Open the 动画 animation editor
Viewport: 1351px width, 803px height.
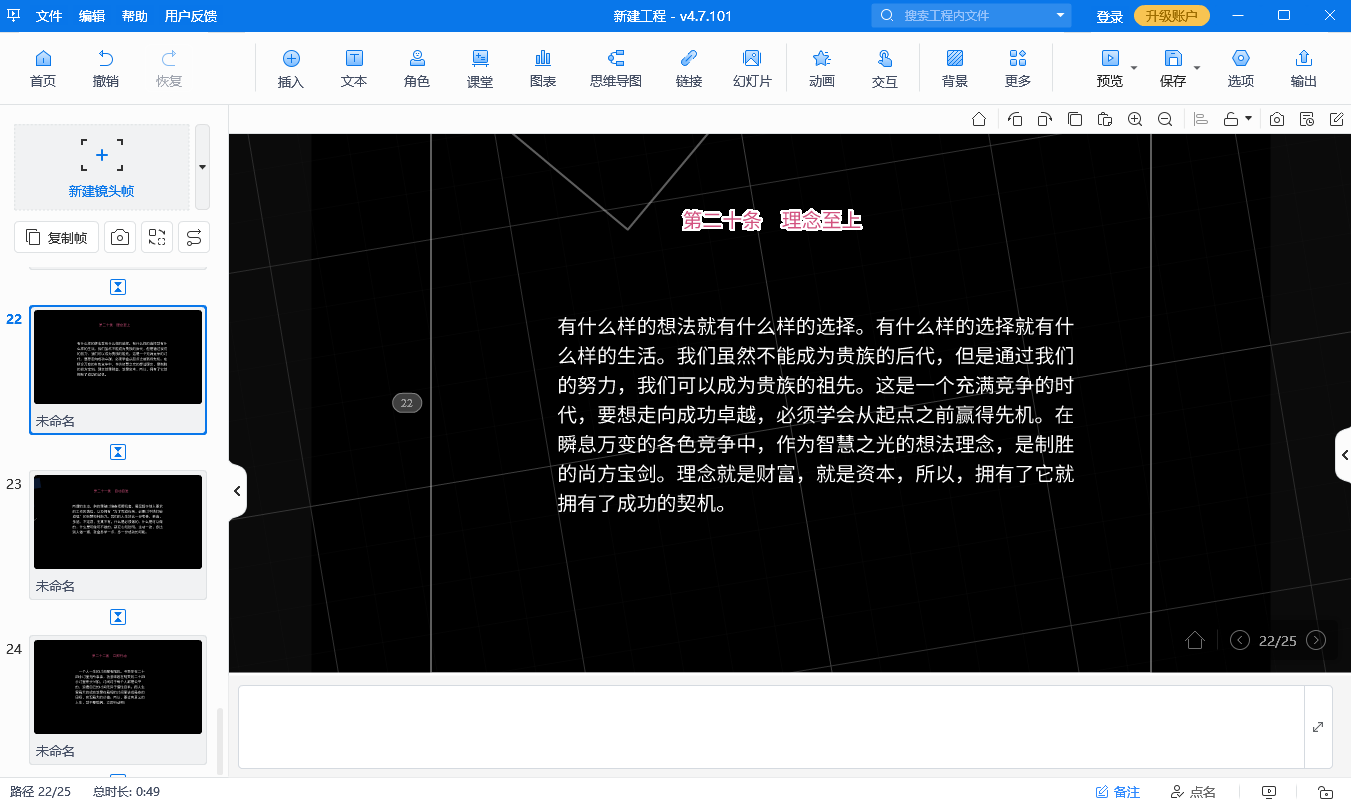tap(822, 69)
